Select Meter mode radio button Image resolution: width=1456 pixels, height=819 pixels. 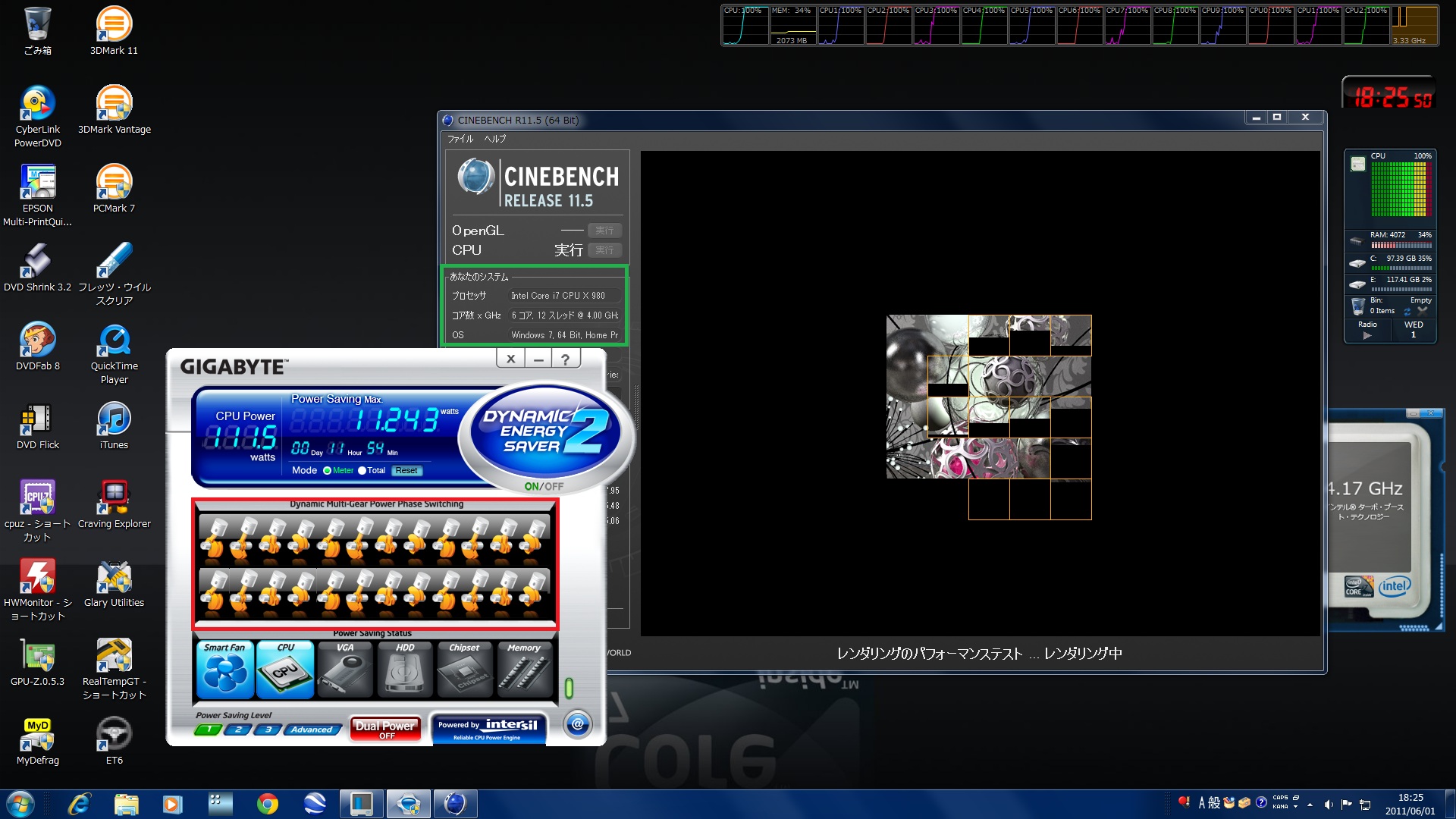[x=327, y=471]
